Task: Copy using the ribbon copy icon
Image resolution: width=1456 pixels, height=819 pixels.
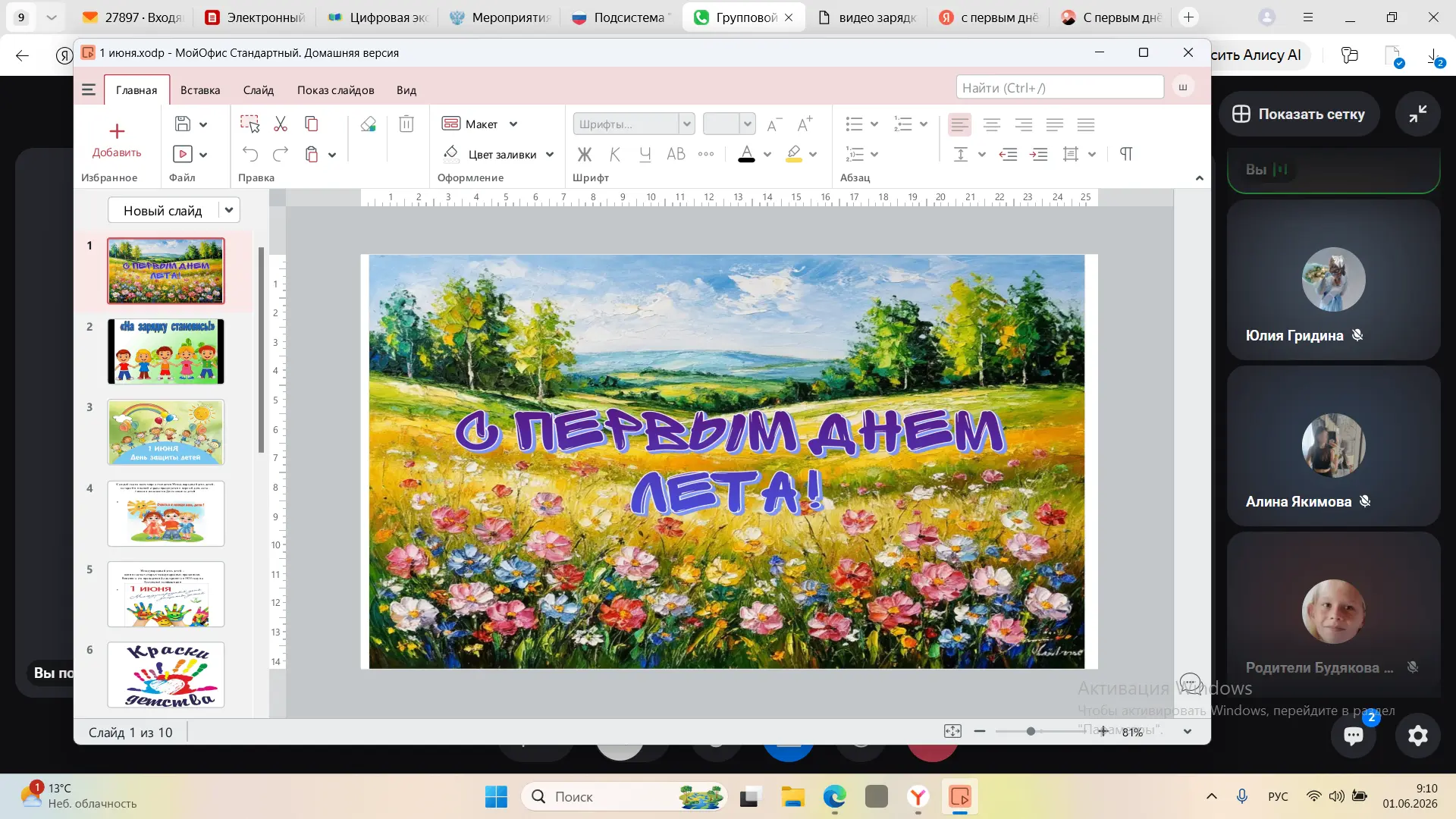Action: point(311,124)
